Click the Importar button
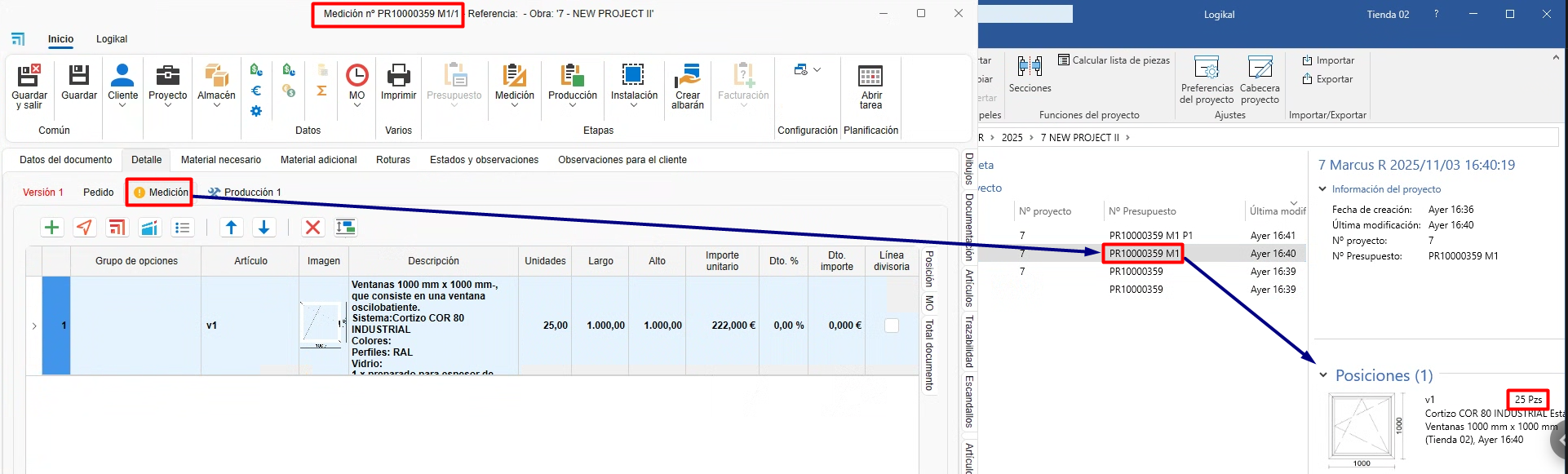This screenshot has height=474, width=1568. point(1328,60)
